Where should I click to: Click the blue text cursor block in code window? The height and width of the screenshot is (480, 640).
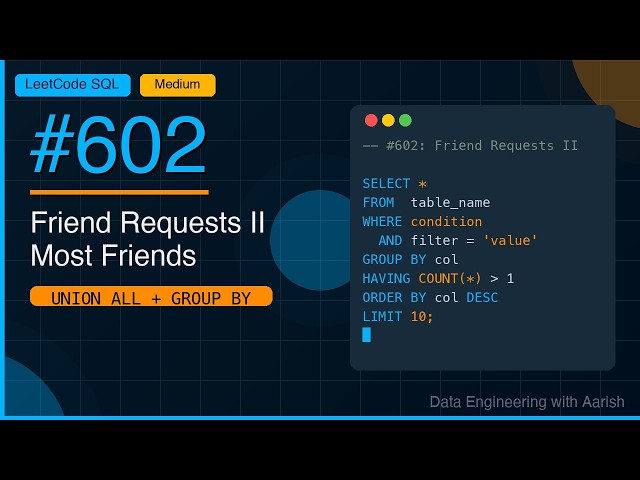(367, 335)
